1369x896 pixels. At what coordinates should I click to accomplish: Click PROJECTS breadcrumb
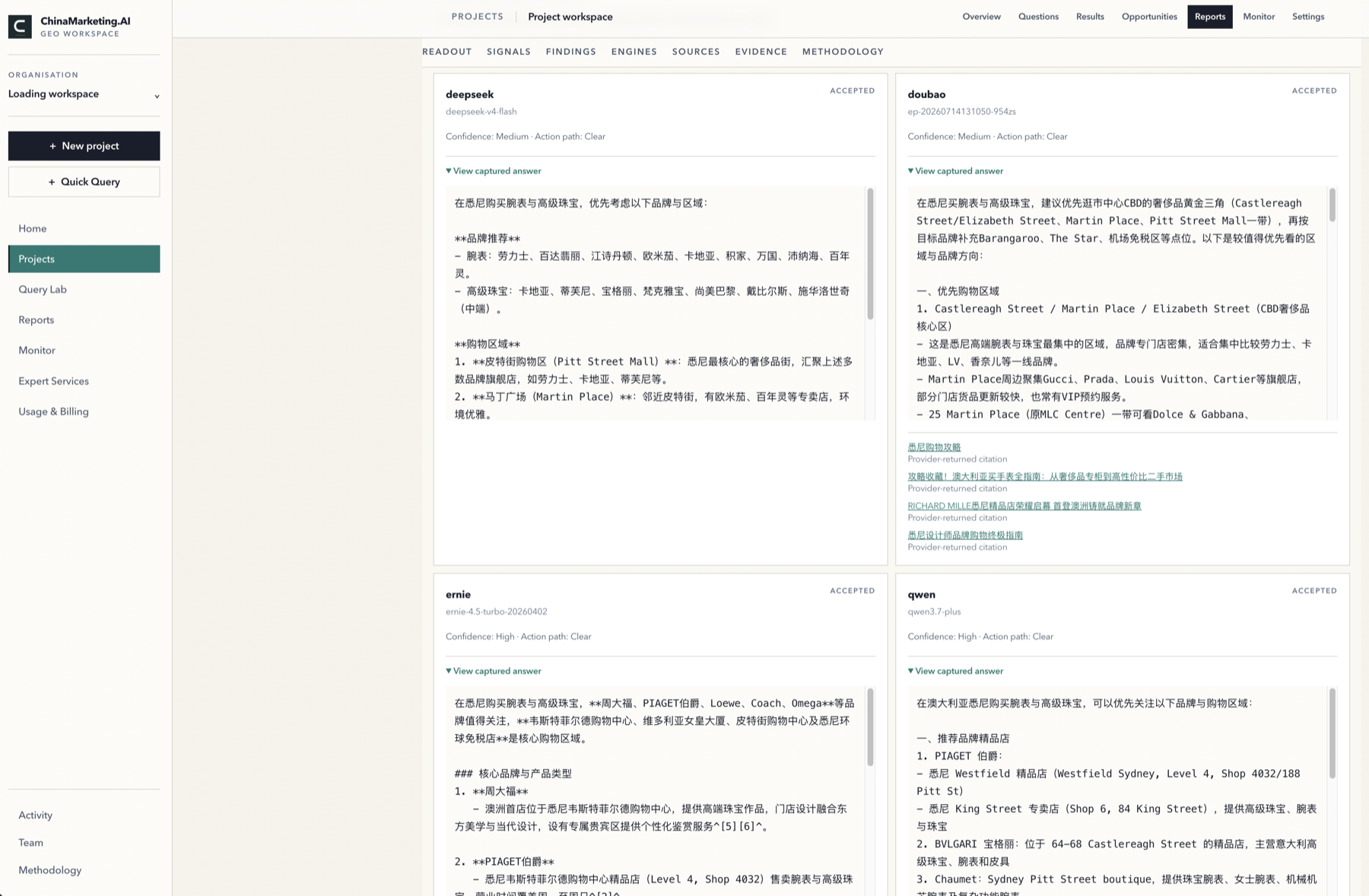pos(477,17)
